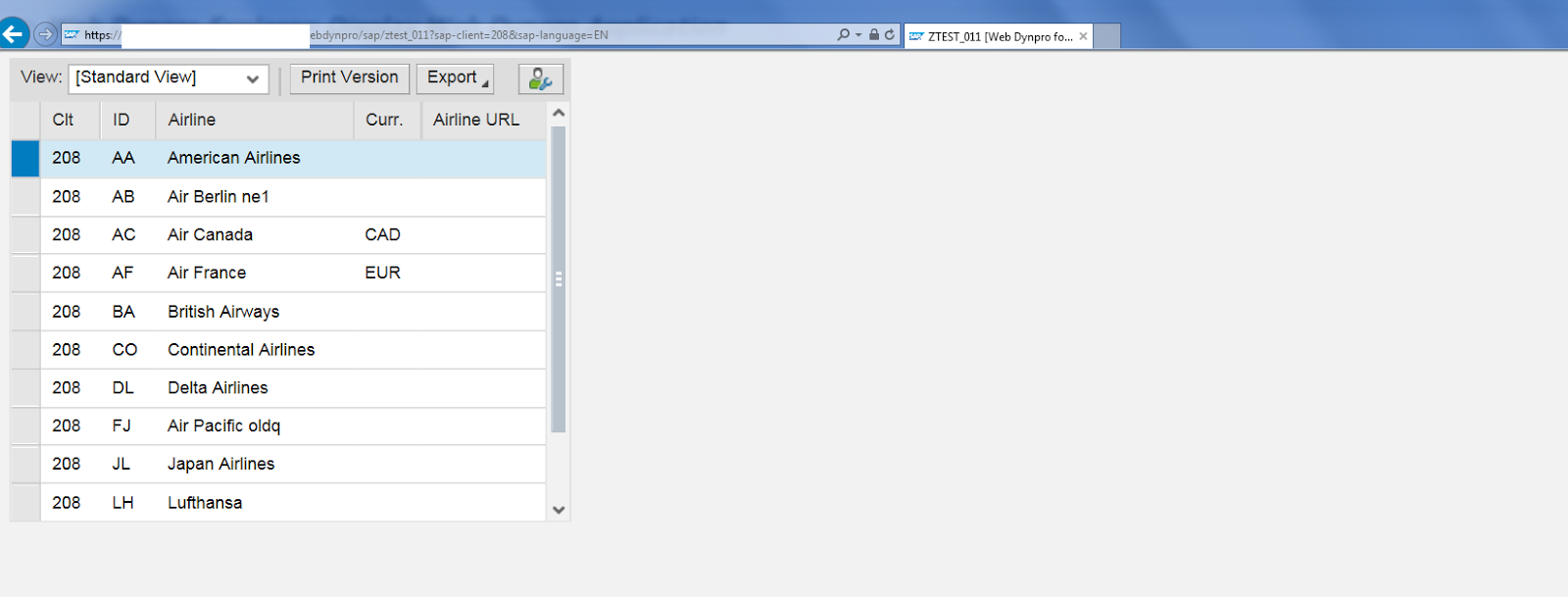This screenshot has height=597, width=1568.
Task: Select the Continental Airlines row selector
Action: (x=25, y=350)
